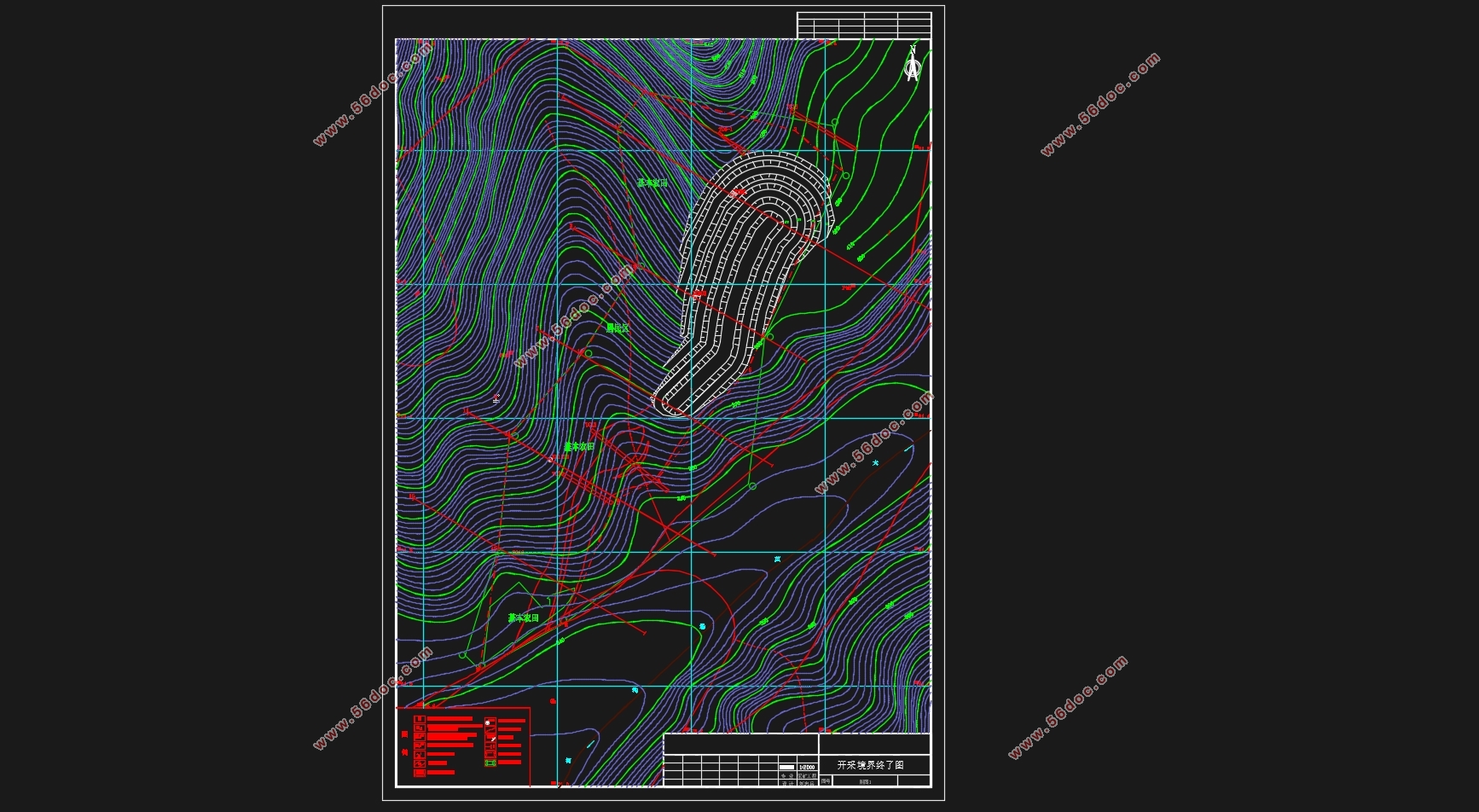The height and width of the screenshot is (812, 1479).
Task: Click the drawing title 开采境界终了图
Action: 870,765
